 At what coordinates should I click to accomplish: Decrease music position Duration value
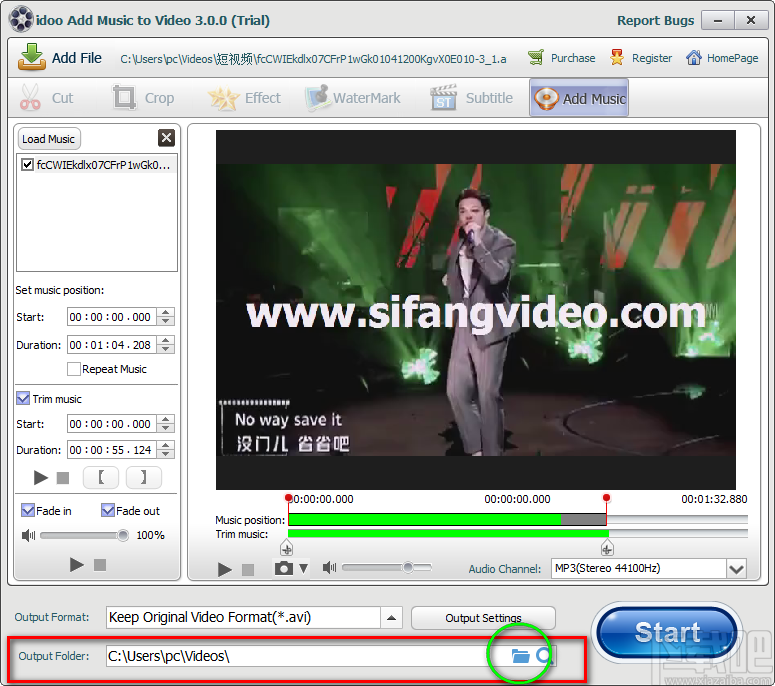[x=166, y=349]
